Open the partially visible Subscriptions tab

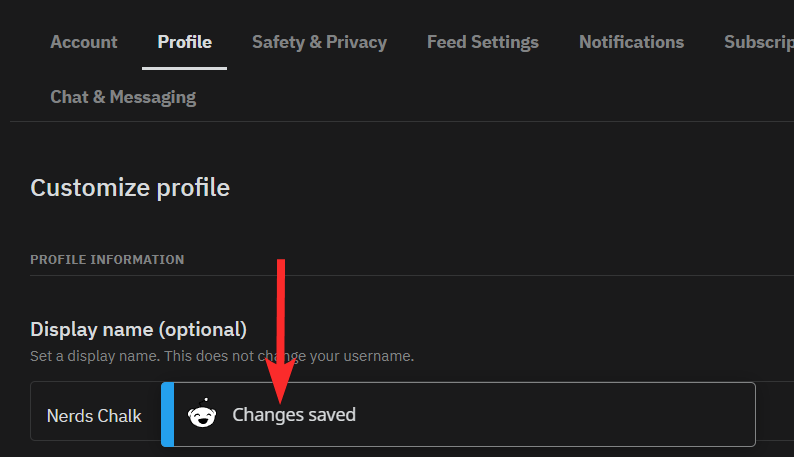(x=758, y=42)
